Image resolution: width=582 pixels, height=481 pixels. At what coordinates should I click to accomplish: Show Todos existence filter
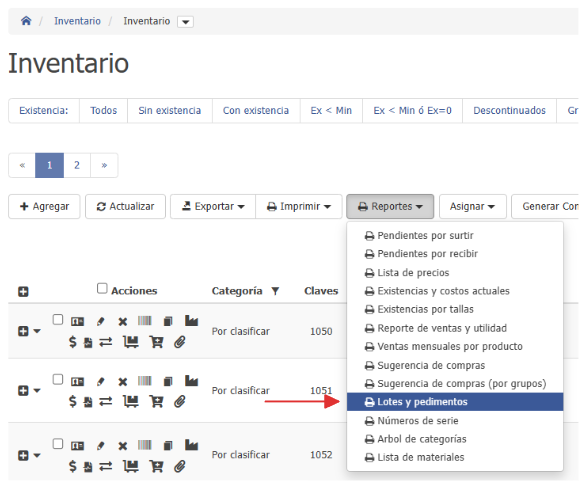[104, 111]
